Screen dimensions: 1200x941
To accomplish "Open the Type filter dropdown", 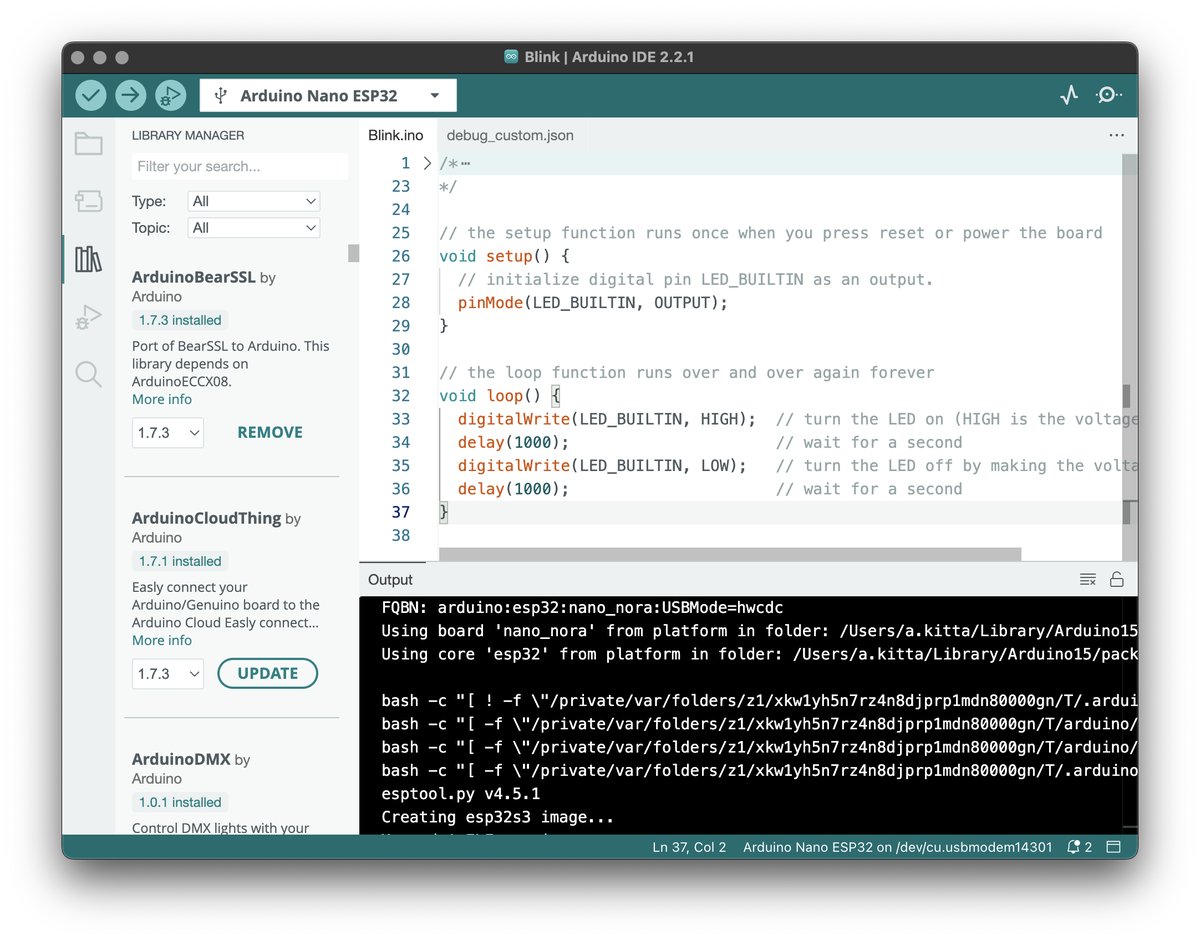I will (253, 200).
